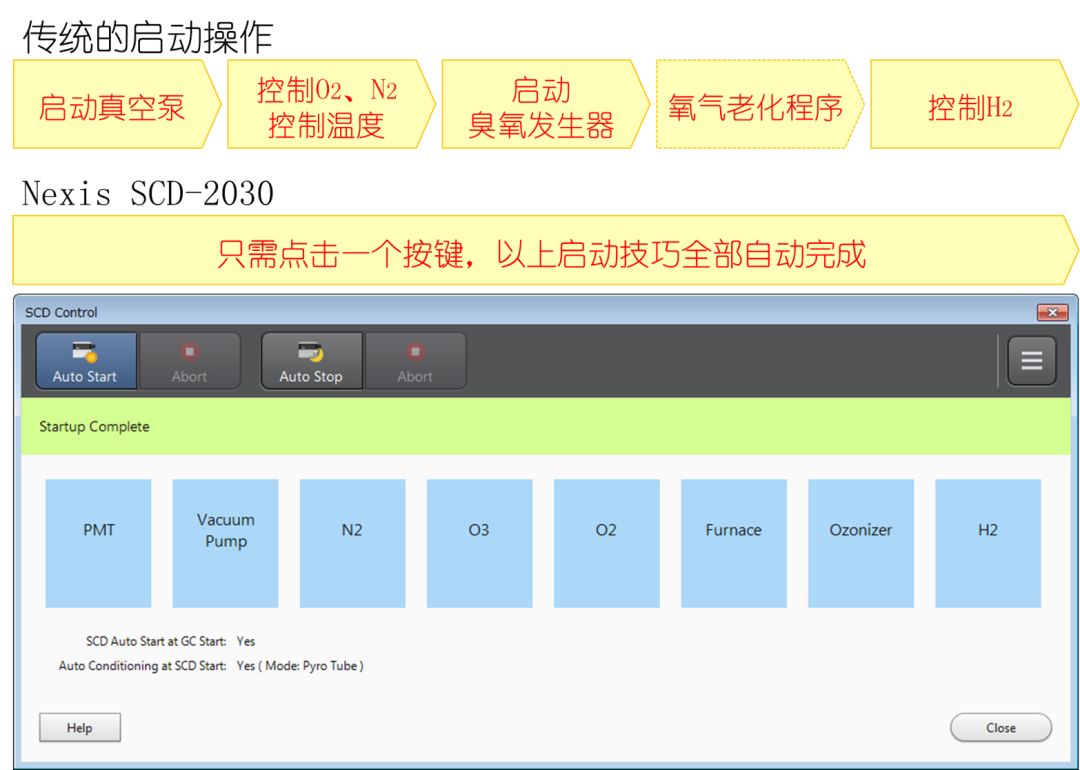Click the 控制H2 step arrow
1080x770 pixels.
coord(970,105)
